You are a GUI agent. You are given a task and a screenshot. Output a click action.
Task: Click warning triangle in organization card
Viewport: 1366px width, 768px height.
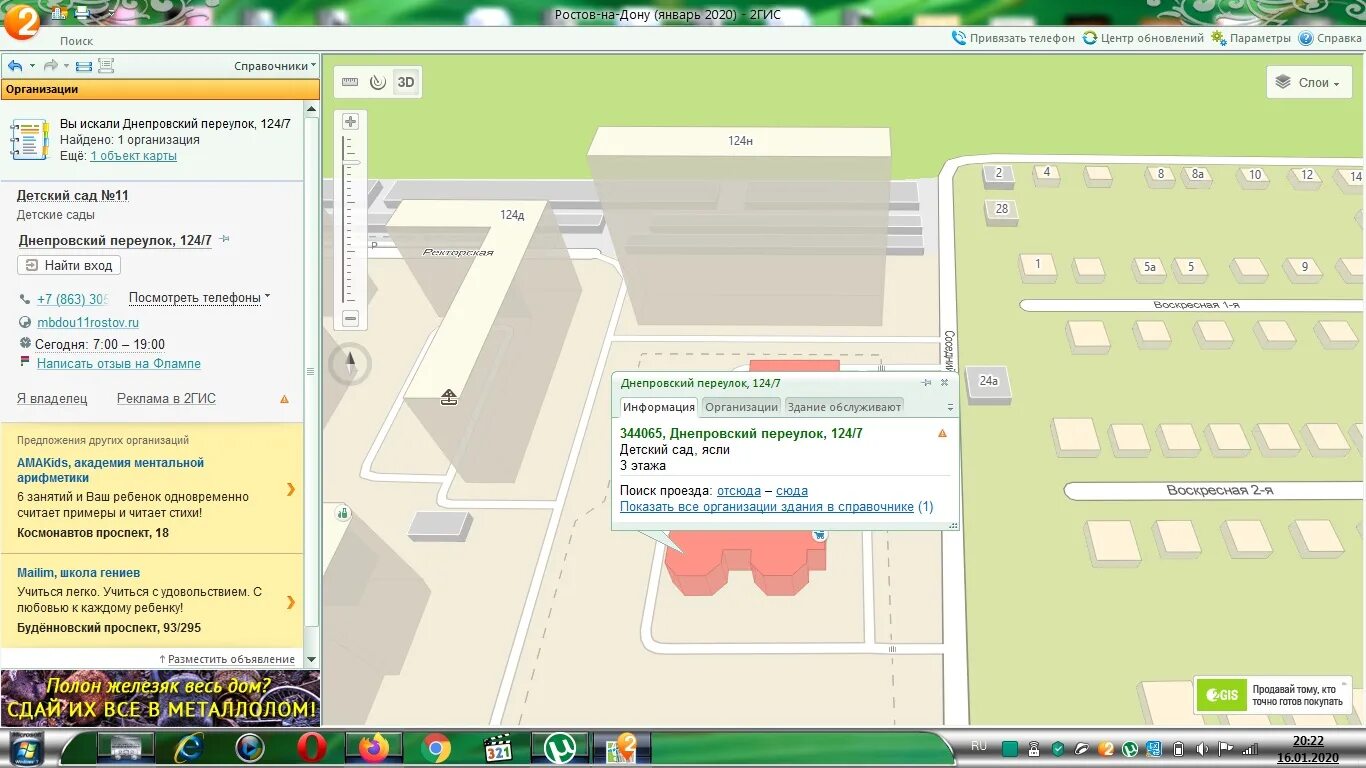point(284,399)
